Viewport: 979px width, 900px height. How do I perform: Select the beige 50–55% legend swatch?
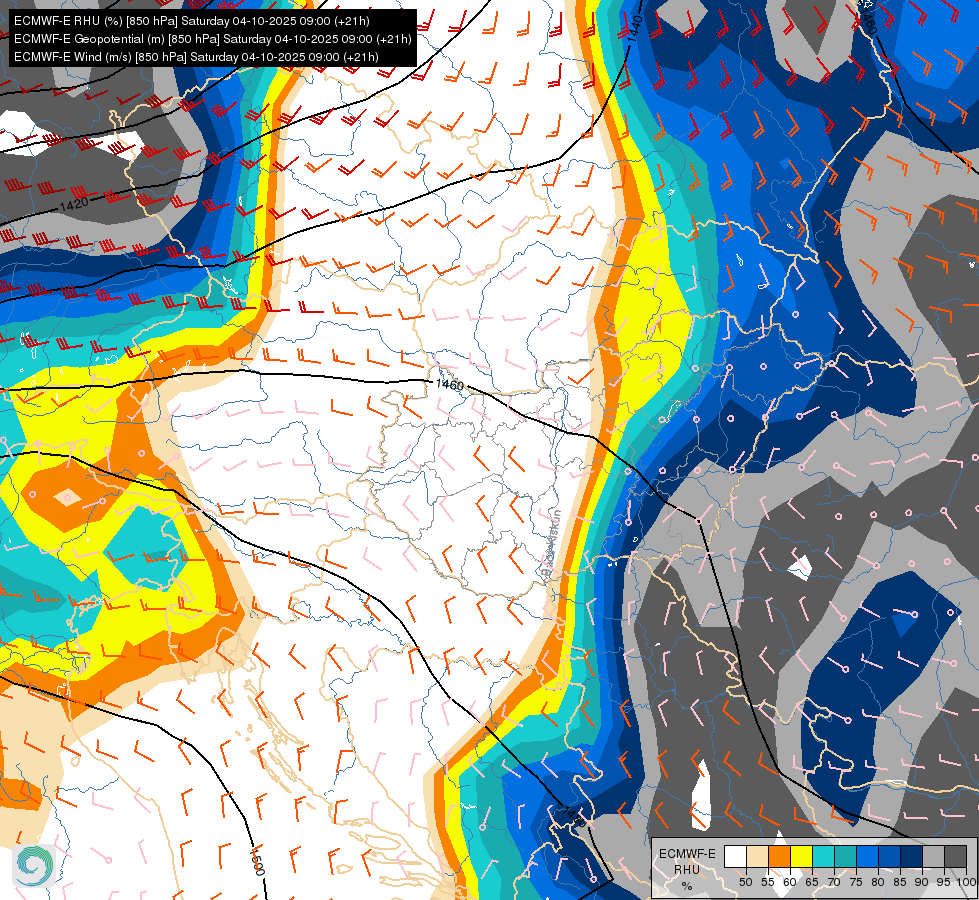(x=757, y=856)
